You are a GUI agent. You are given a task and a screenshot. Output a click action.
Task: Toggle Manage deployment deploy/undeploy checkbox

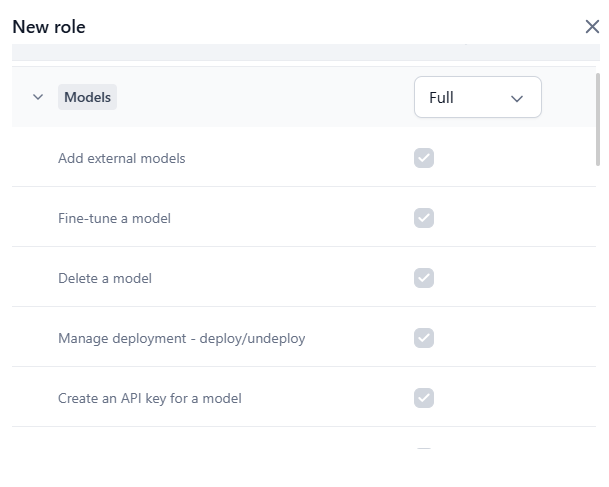(x=424, y=338)
